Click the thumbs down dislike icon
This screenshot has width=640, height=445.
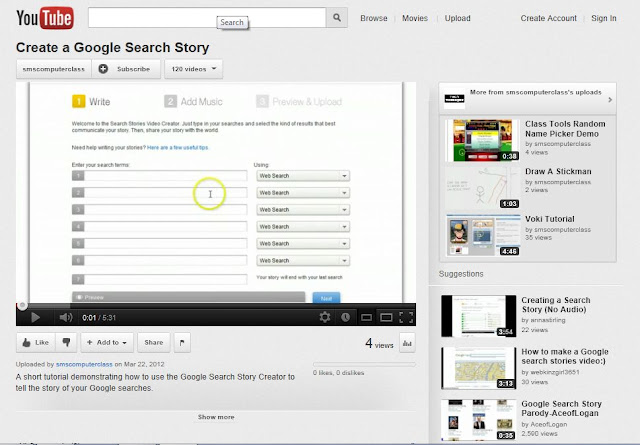[66, 343]
